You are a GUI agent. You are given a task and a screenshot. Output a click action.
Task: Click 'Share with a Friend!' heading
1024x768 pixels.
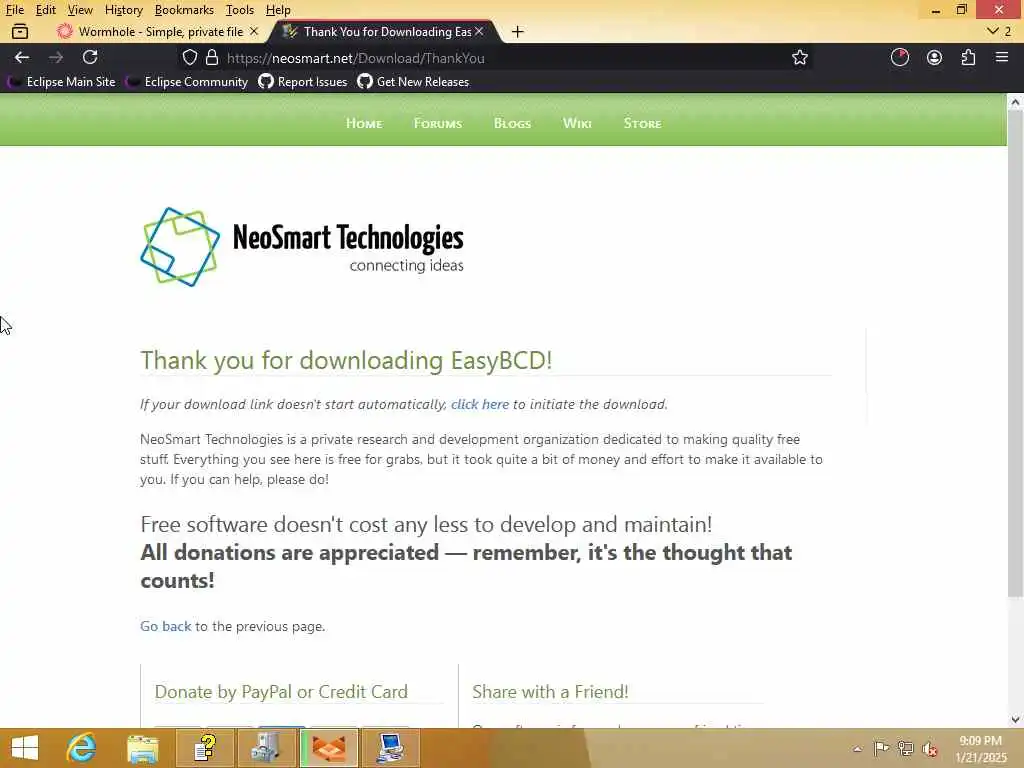pos(550,692)
